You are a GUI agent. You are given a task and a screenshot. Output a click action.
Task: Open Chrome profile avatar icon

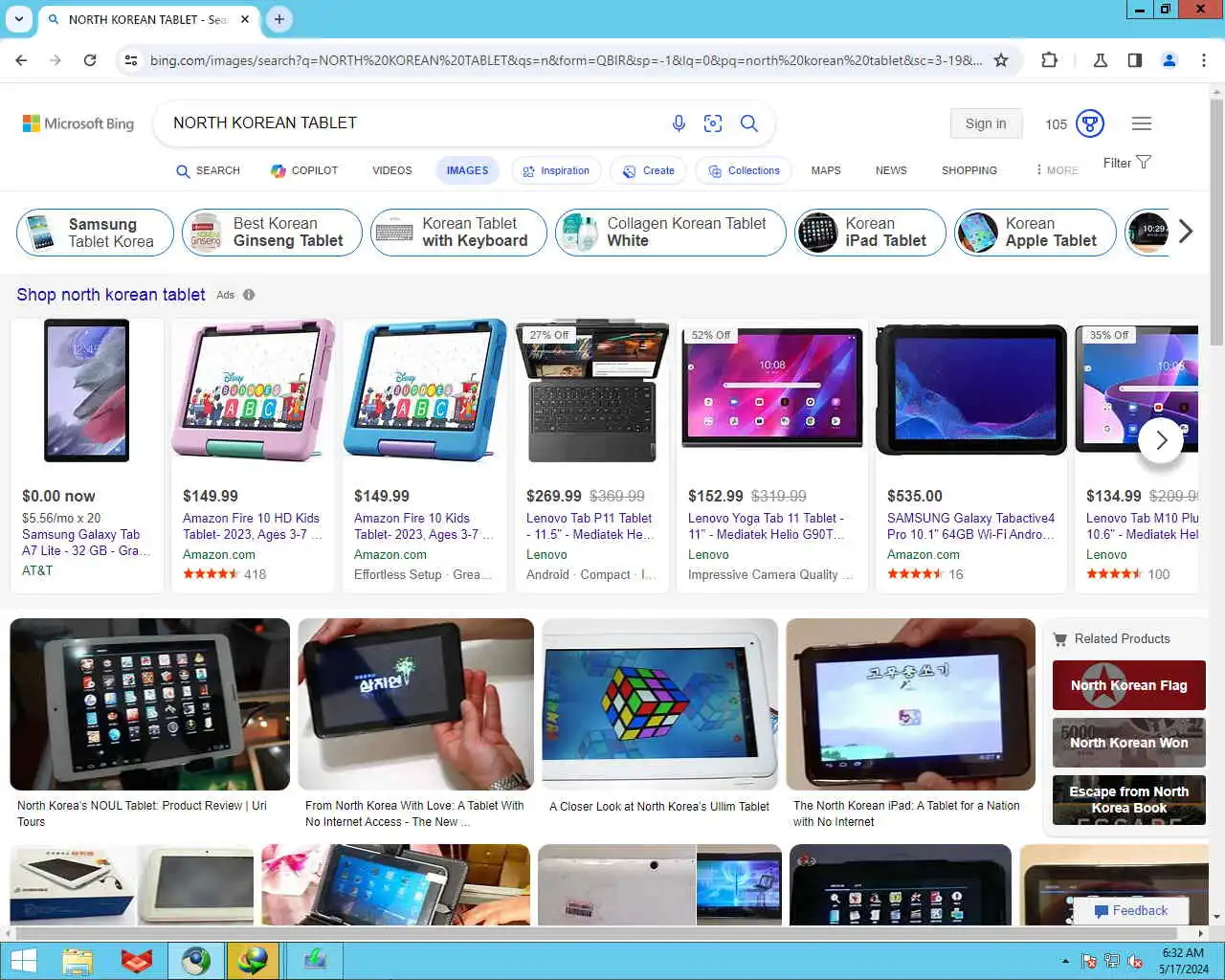click(1169, 60)
